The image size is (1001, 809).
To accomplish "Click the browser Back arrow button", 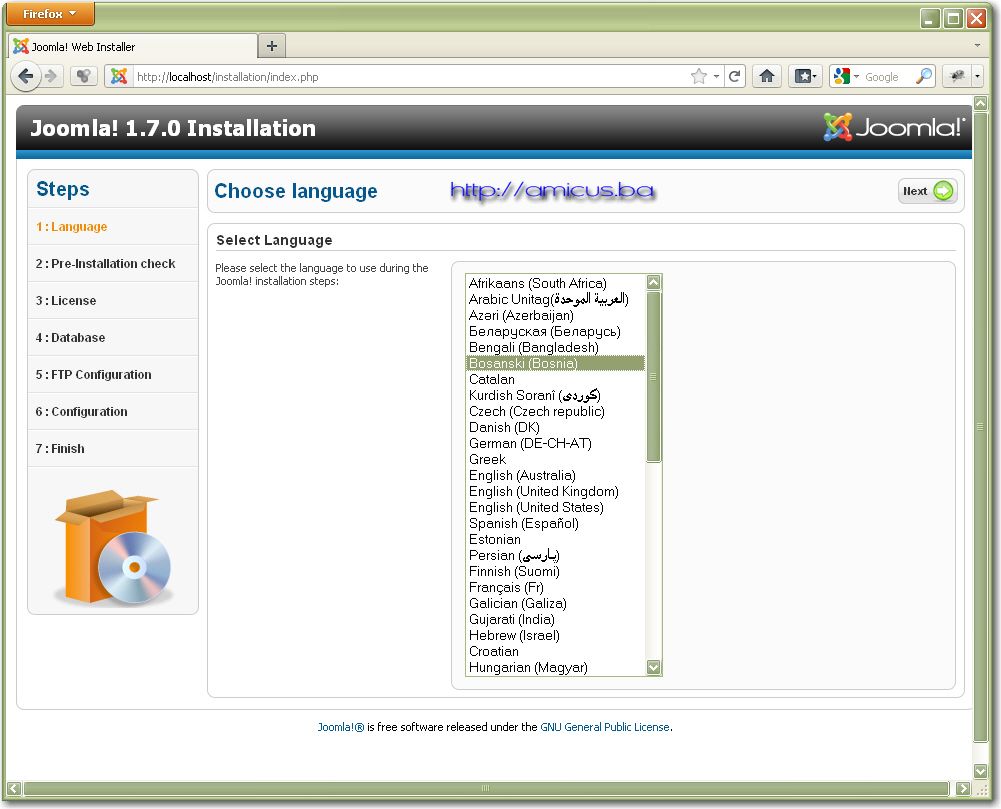I will pos(26,77).
